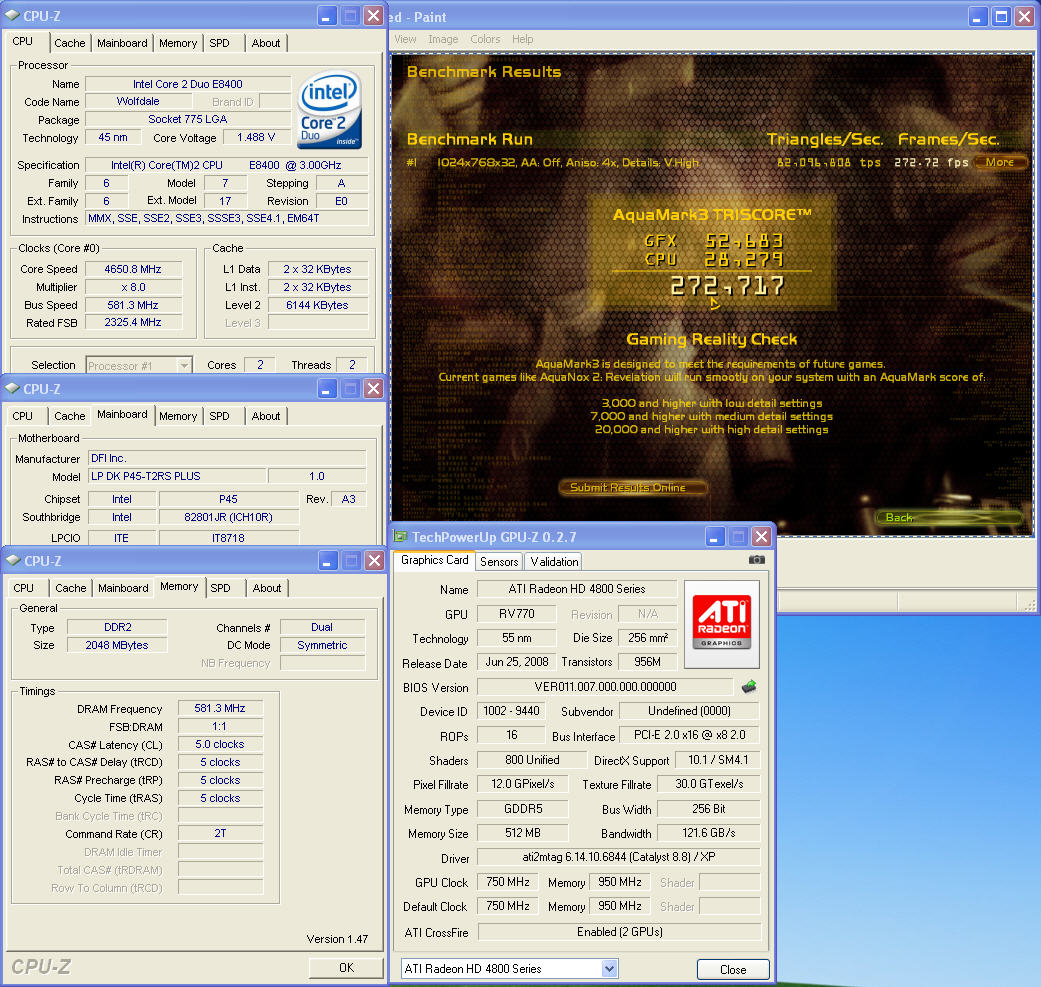Click the Close button in GPU-Z
The width and height of the screenshot is (1041, 987).
coord(733,969)
